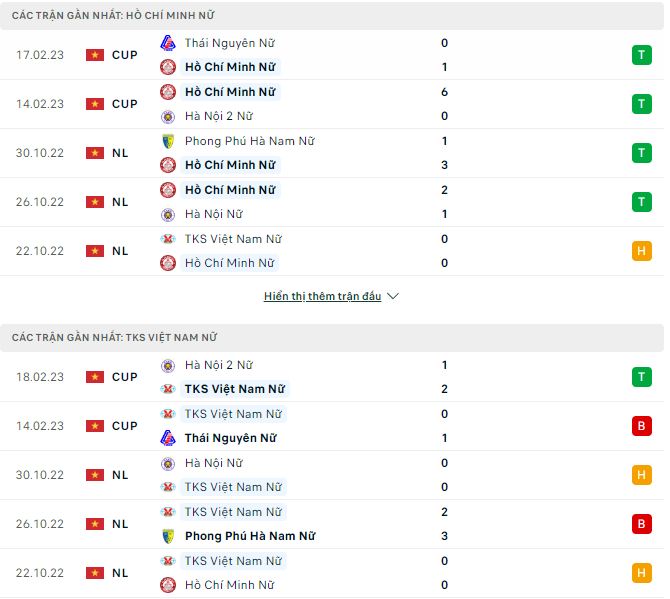Click the green T badge for the 18.02.23 match
Viewport: 670px width, 599px height.
click(x=641, y=377)
